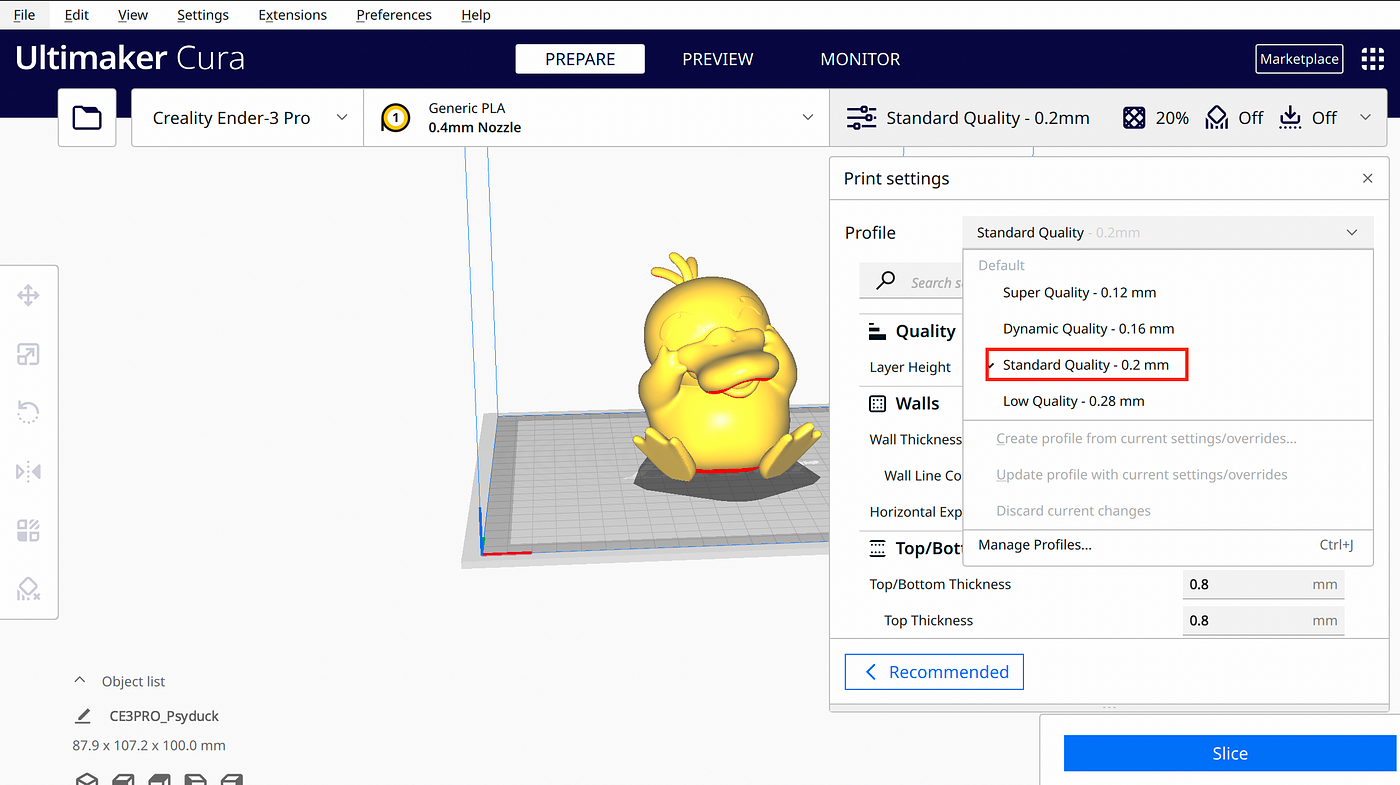Click the search magnifier icon
The height and width of the screenshot is (785, 1400).
click(885, 282)
